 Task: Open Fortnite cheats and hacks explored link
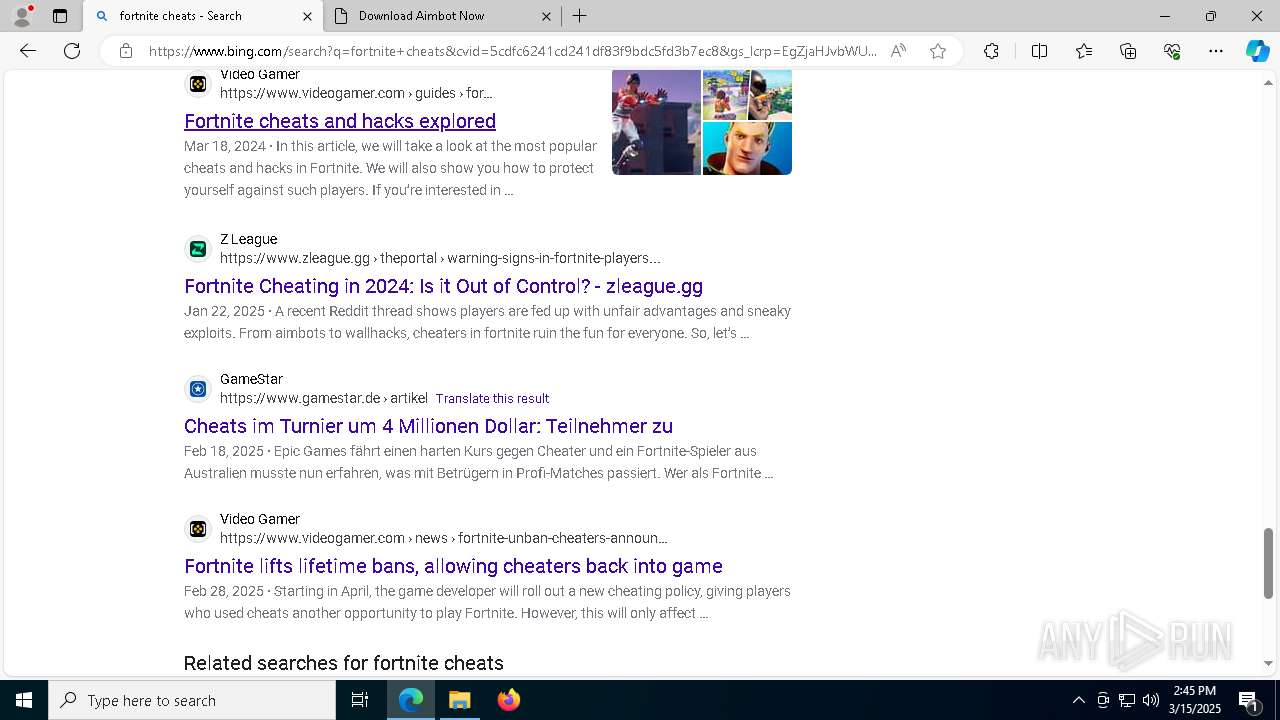tap(340, 121)
